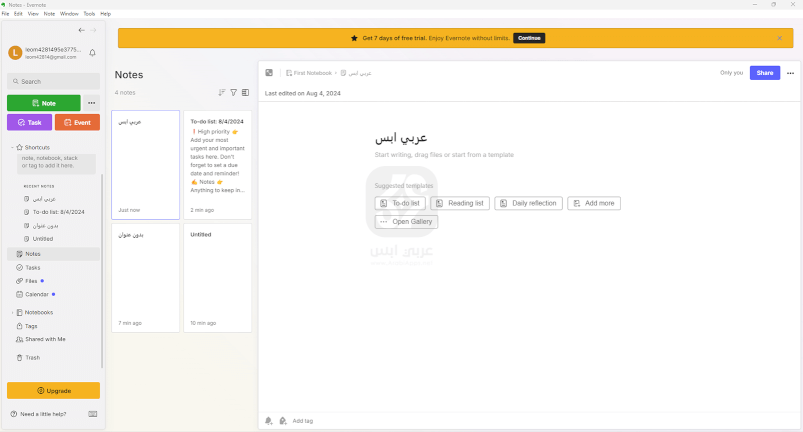Viewport: 803px width, 432px height.
Task: Change notes list view layout icon
Action: coord(245,93)
